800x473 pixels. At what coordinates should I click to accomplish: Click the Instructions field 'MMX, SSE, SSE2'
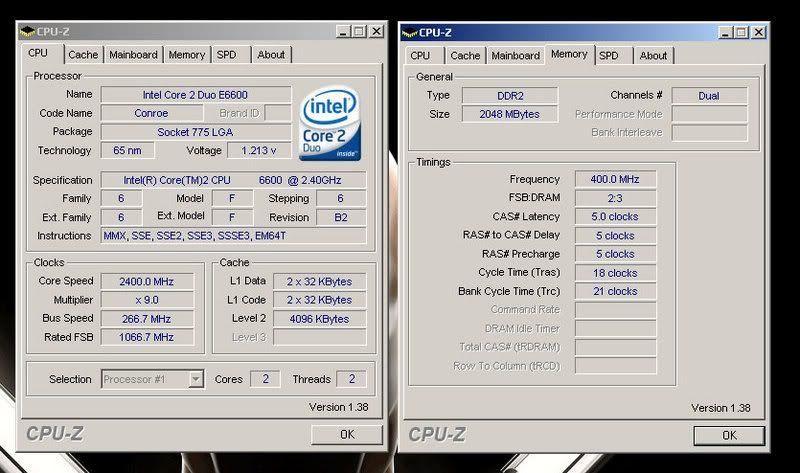coord(233,236)
